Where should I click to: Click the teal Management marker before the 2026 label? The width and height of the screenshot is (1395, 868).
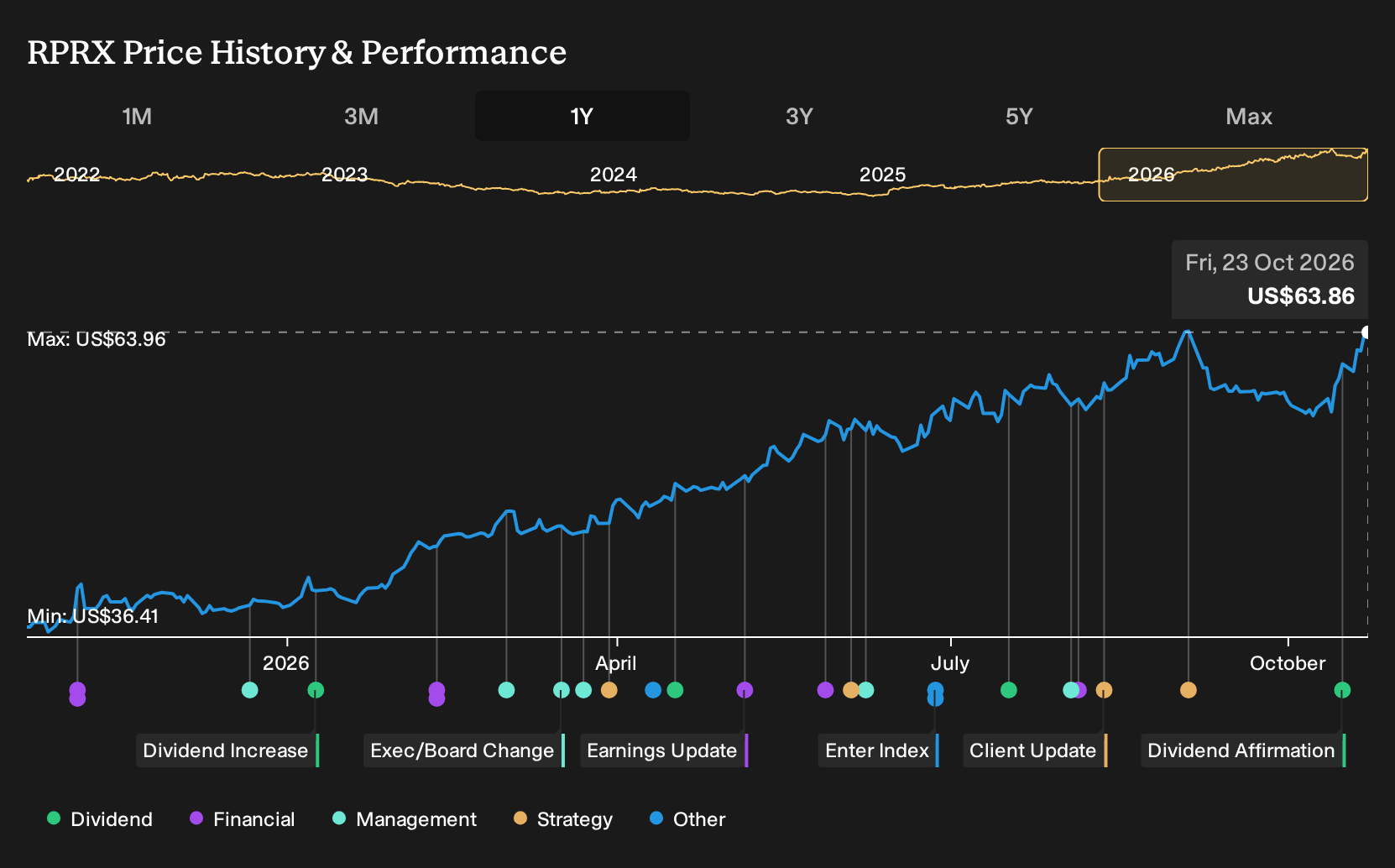(x=249, y=690)
